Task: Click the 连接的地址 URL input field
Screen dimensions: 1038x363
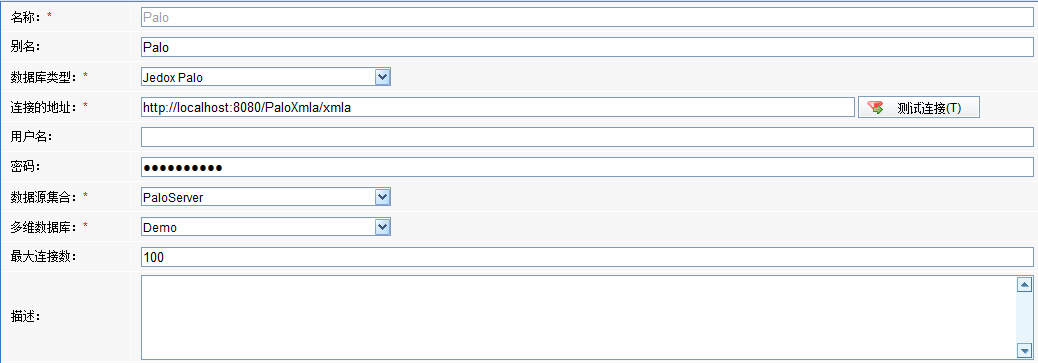Action: click(x=498, y=107)
